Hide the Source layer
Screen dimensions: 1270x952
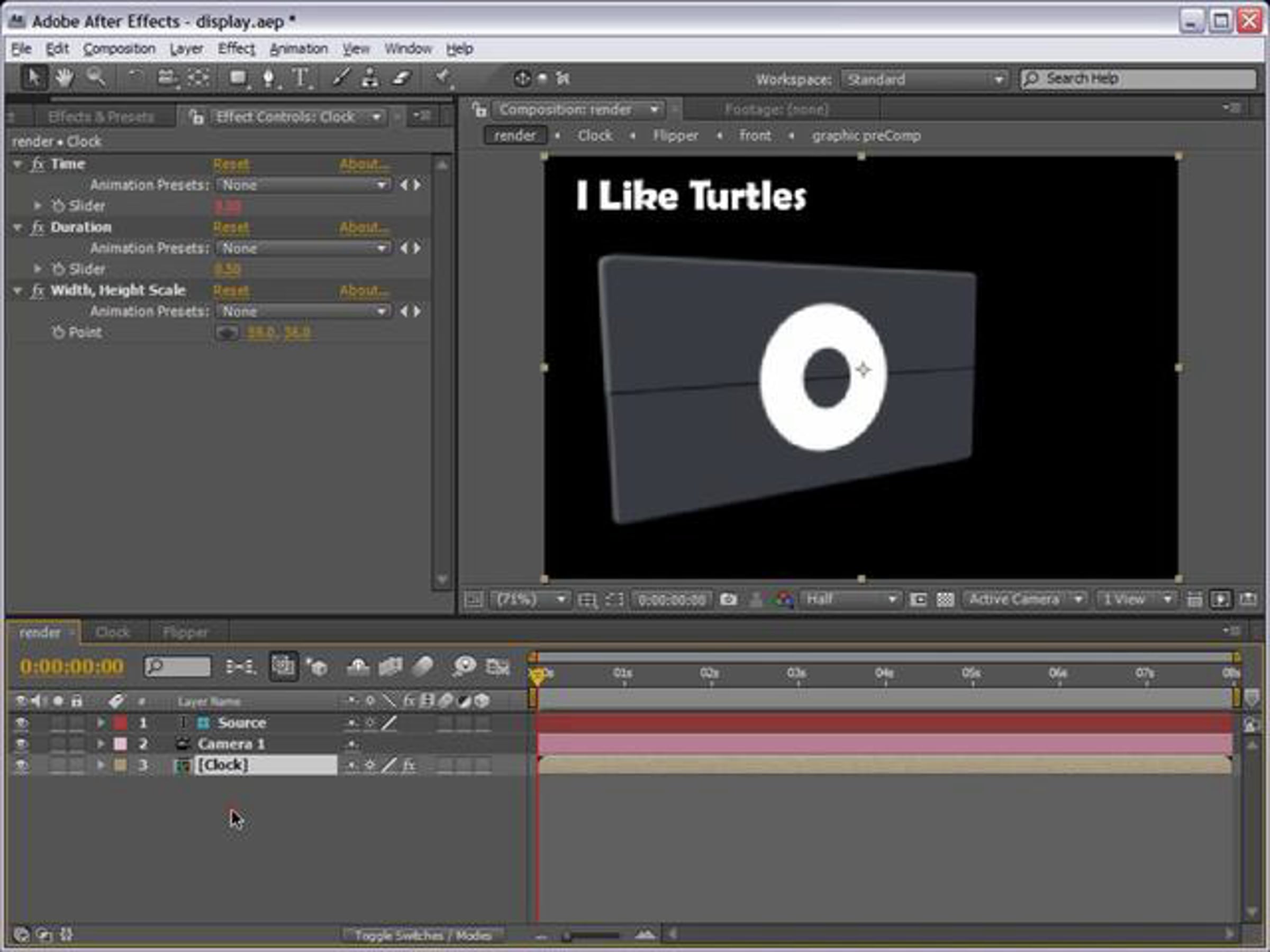[x=21, y=723]
